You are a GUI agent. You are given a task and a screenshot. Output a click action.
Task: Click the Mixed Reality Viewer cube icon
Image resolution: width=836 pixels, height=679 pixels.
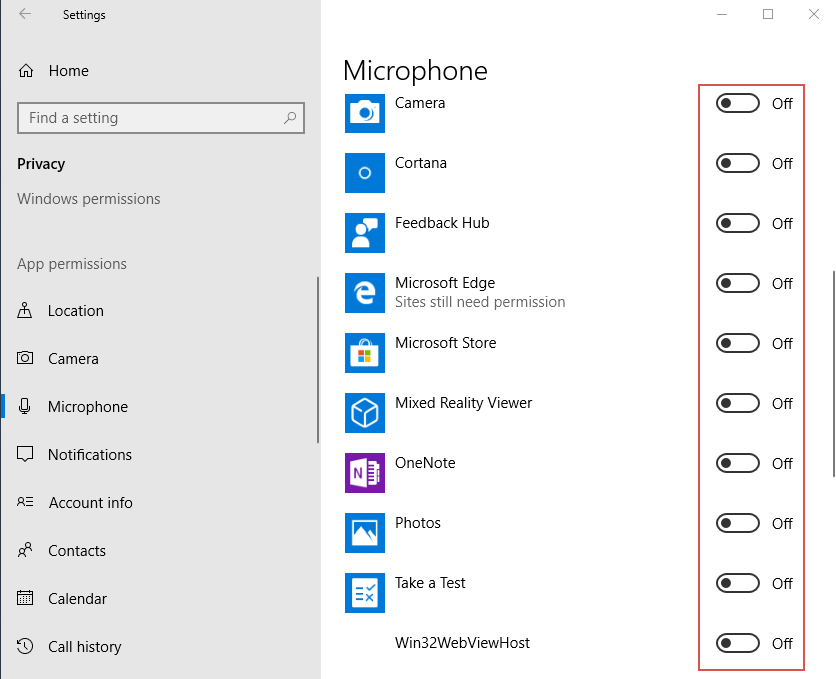365,413
